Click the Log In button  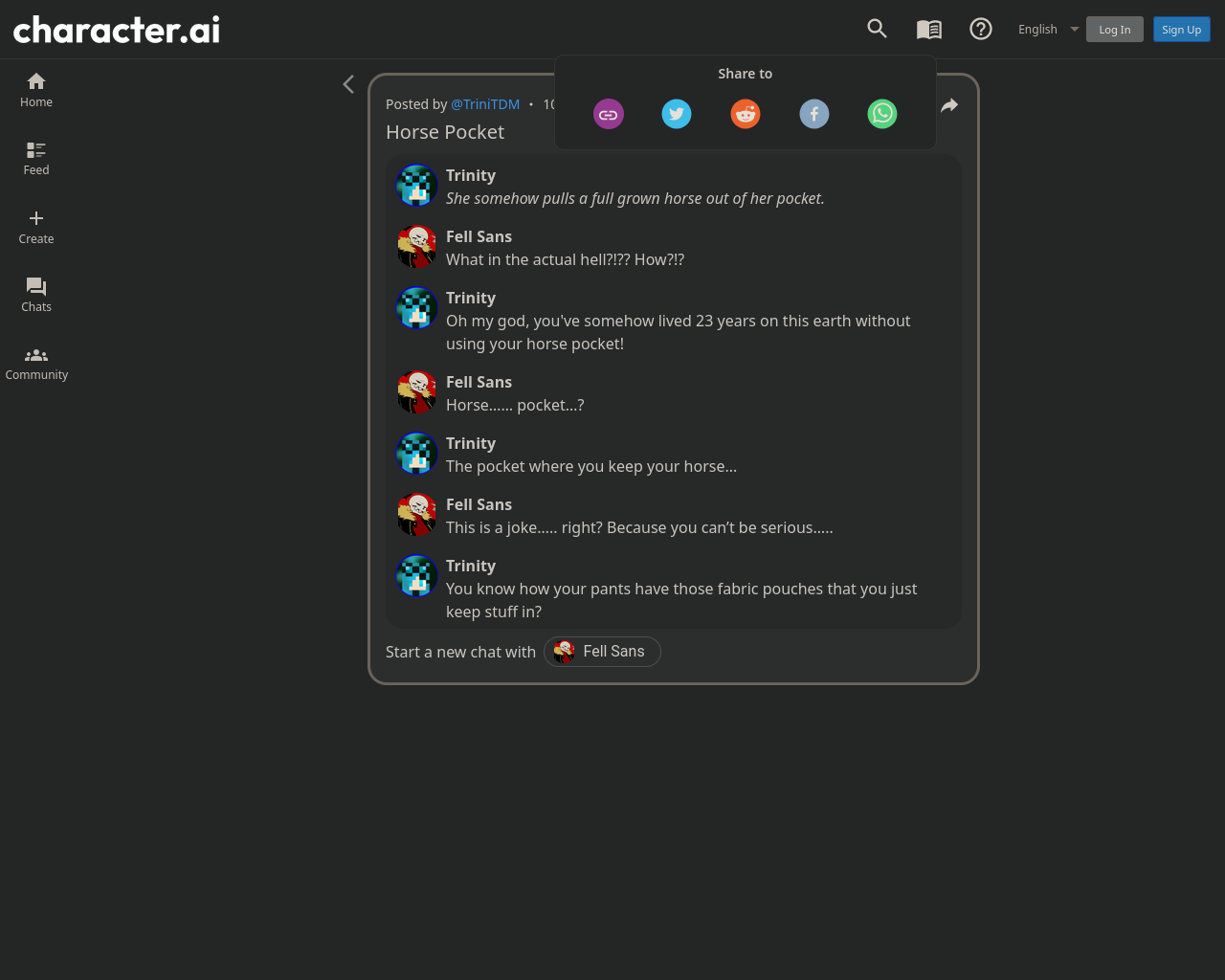click(1115, 30)
